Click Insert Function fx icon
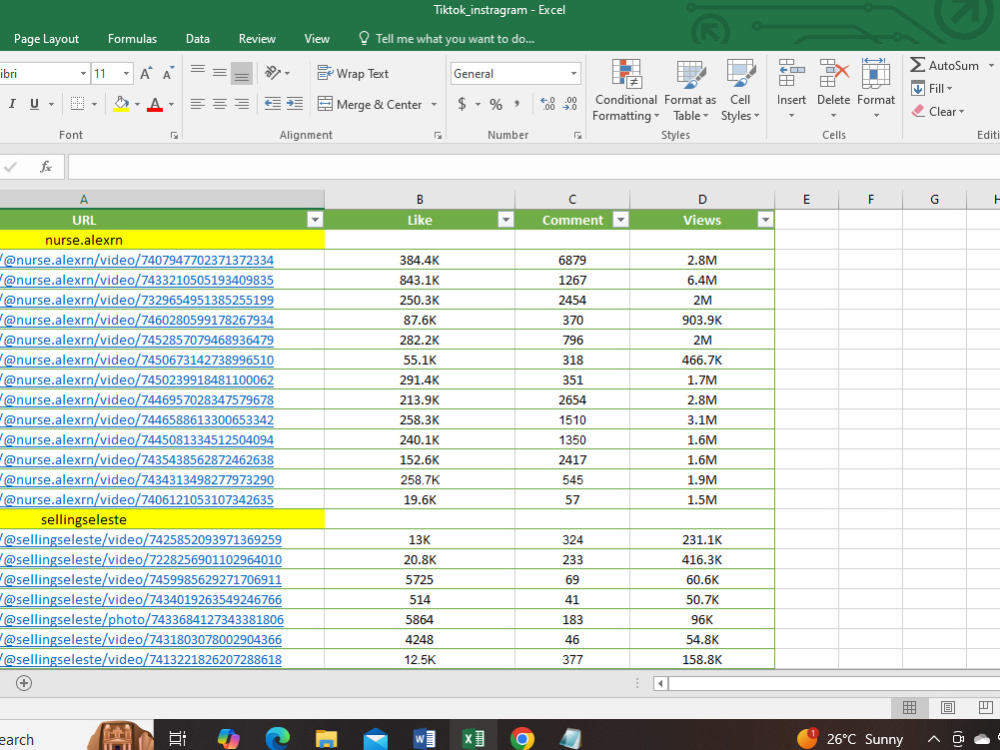Viewport: 1000px width, 750px height. (46, 167)
